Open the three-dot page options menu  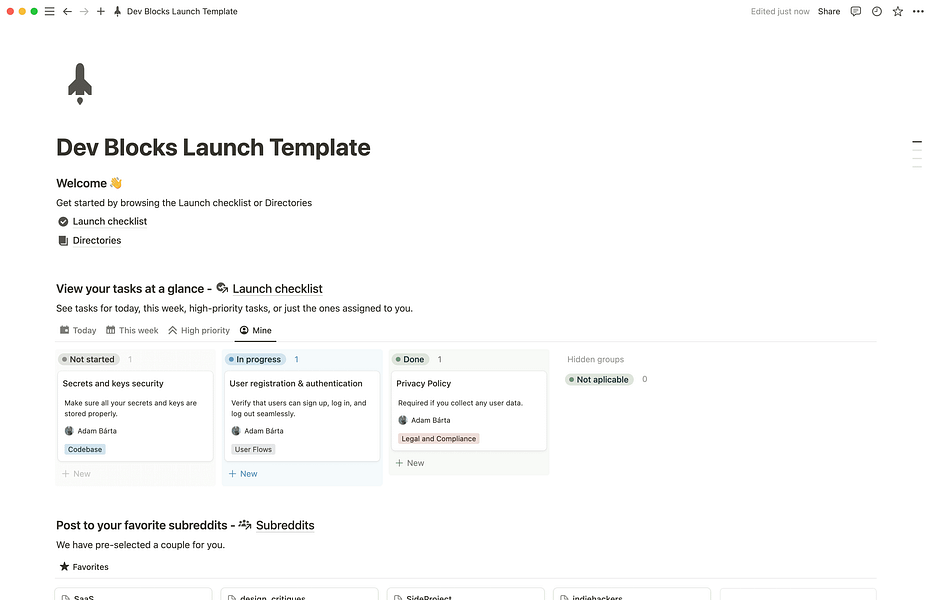[x=918, y=11]
